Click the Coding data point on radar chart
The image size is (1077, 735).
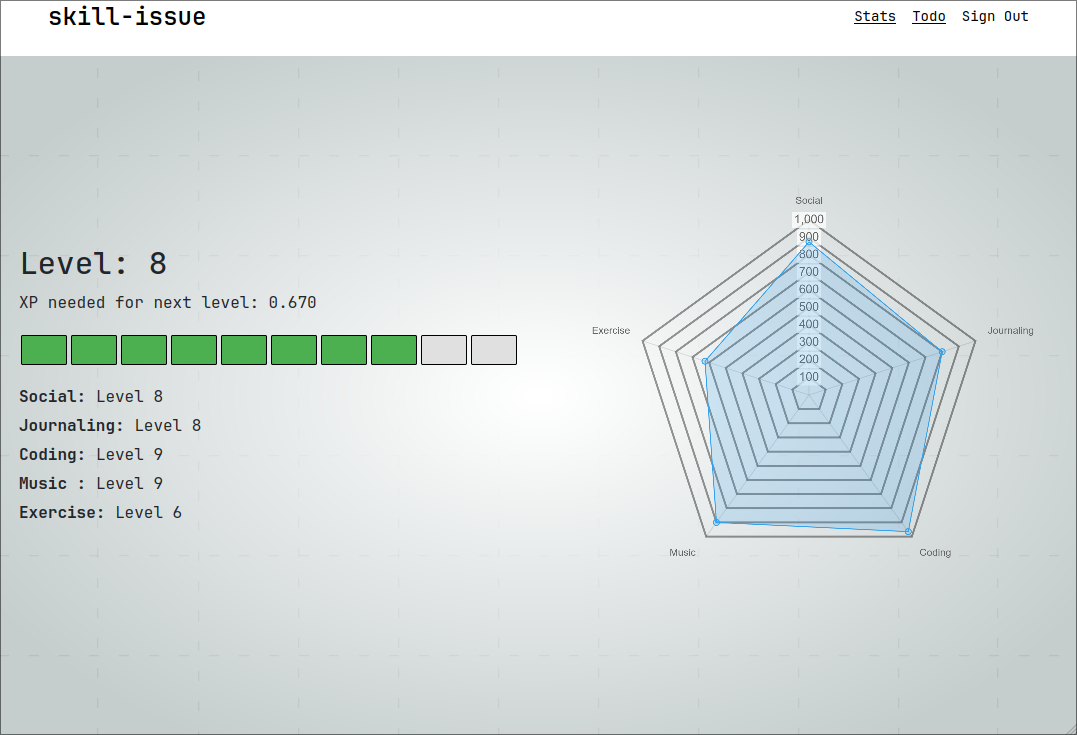[908, 531]
